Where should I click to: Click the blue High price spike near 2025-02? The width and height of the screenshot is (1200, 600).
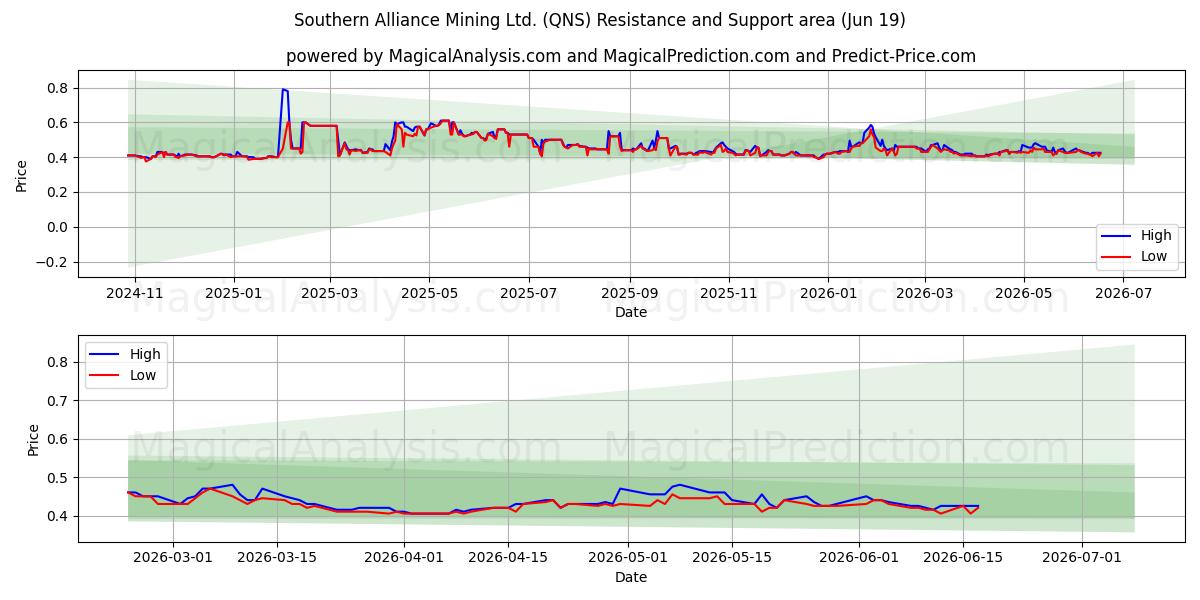tap(284, 90)
